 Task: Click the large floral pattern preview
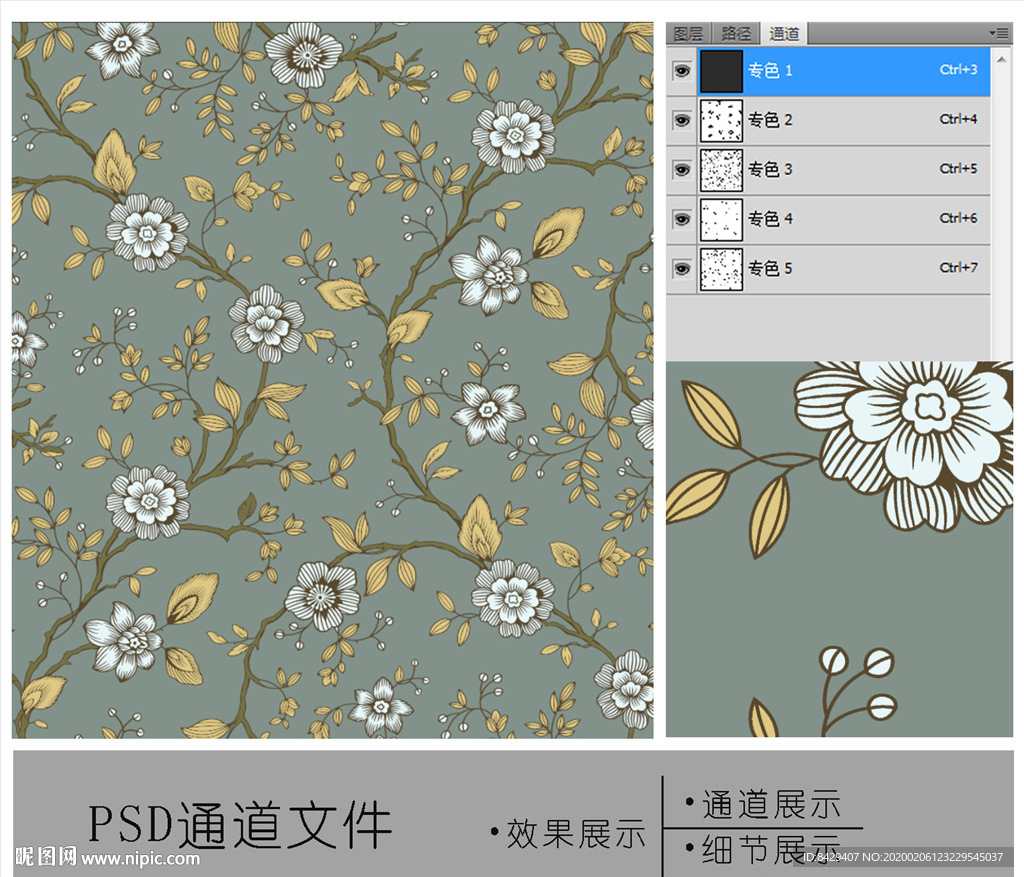tap(332, 380)
